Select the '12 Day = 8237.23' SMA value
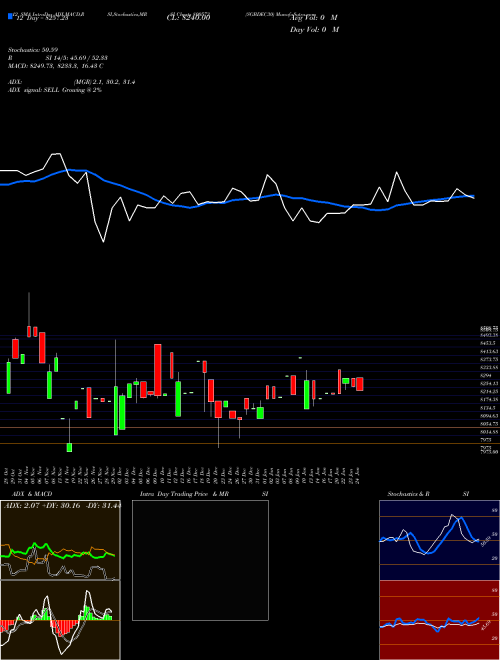Screen dimensions: 500x660 pos(43,19)
